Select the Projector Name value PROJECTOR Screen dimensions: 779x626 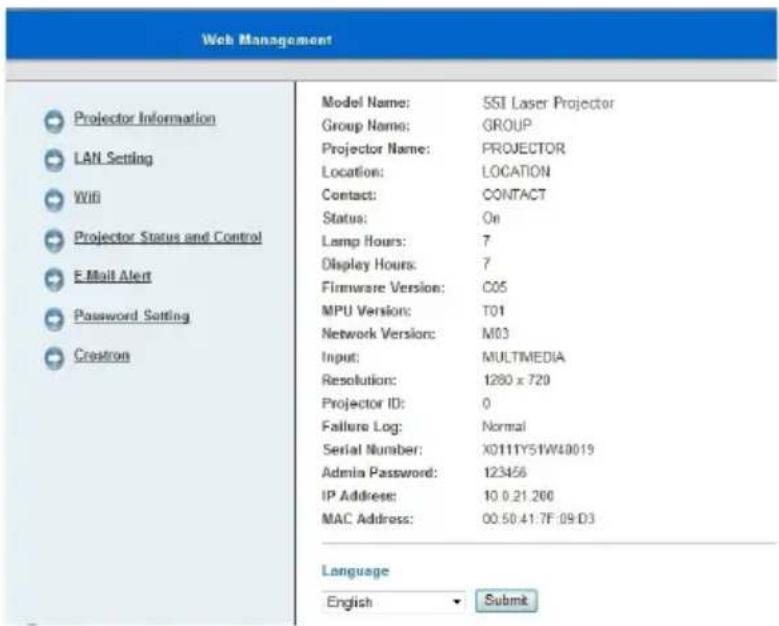pyautogui.click(x=524, y=149)
